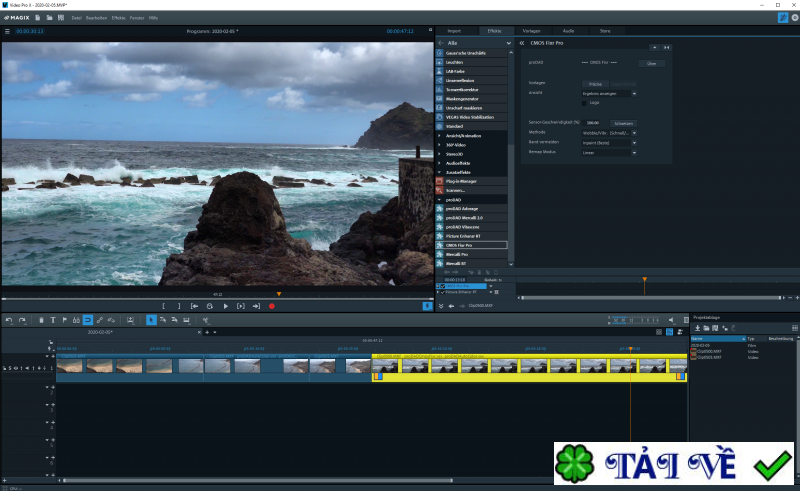The image size is (800, 491).
Task: Click the red record button
Action: (x=271, y=306)
